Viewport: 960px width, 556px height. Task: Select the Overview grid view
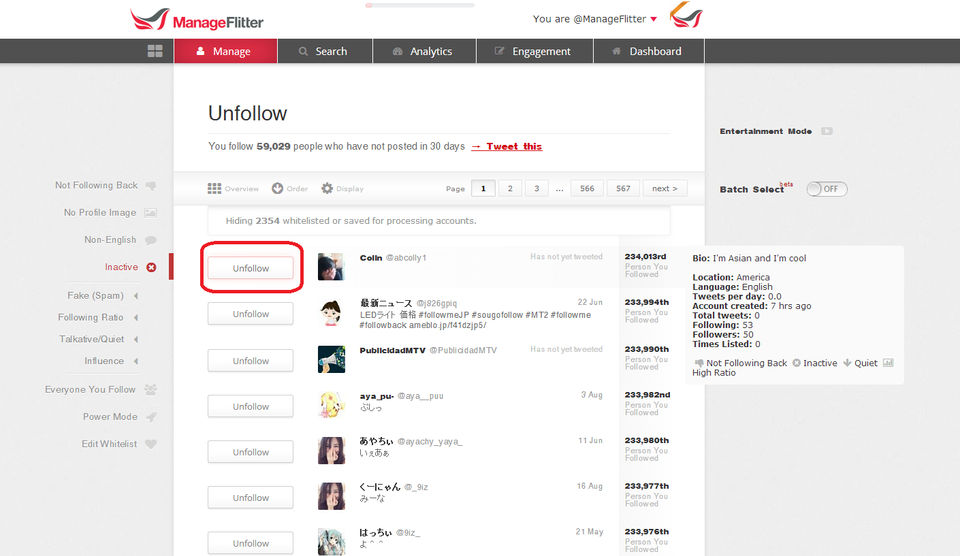pyautogui.click(x=233, y=189)
